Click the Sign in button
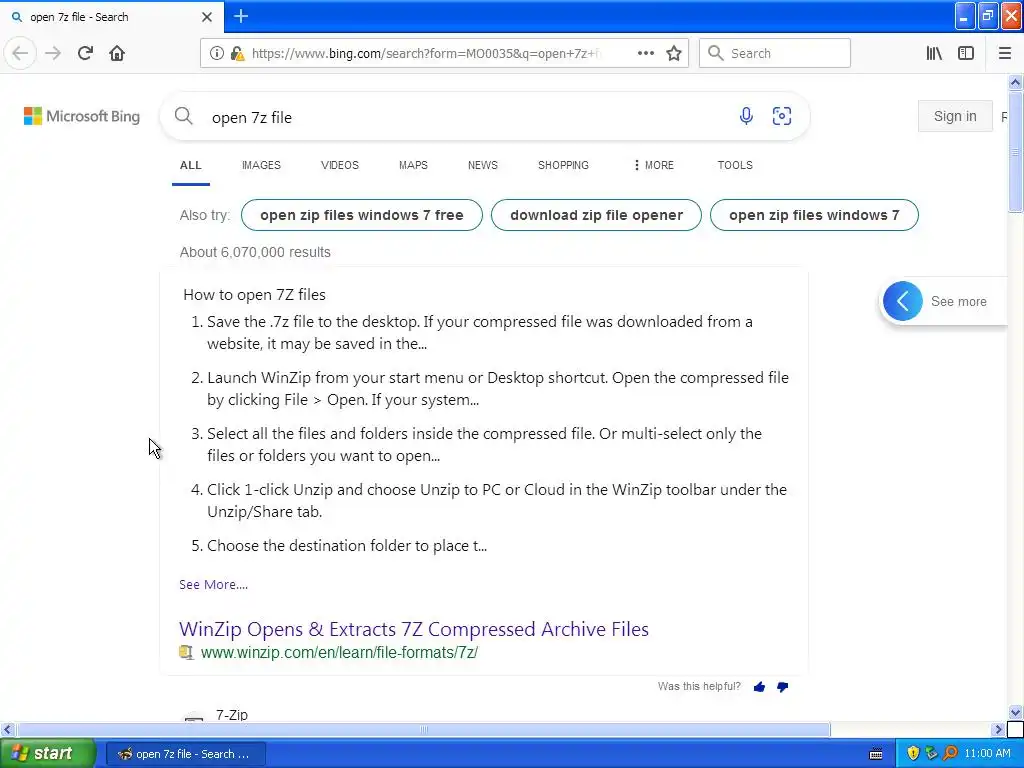This screenshot has height=768, width=1024. tap(955, 116)
